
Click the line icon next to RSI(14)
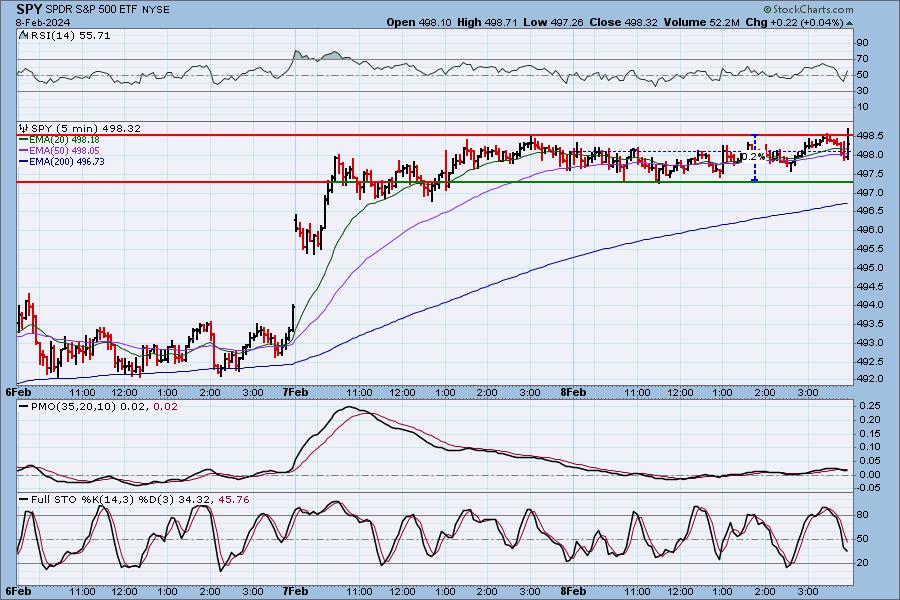24,36
